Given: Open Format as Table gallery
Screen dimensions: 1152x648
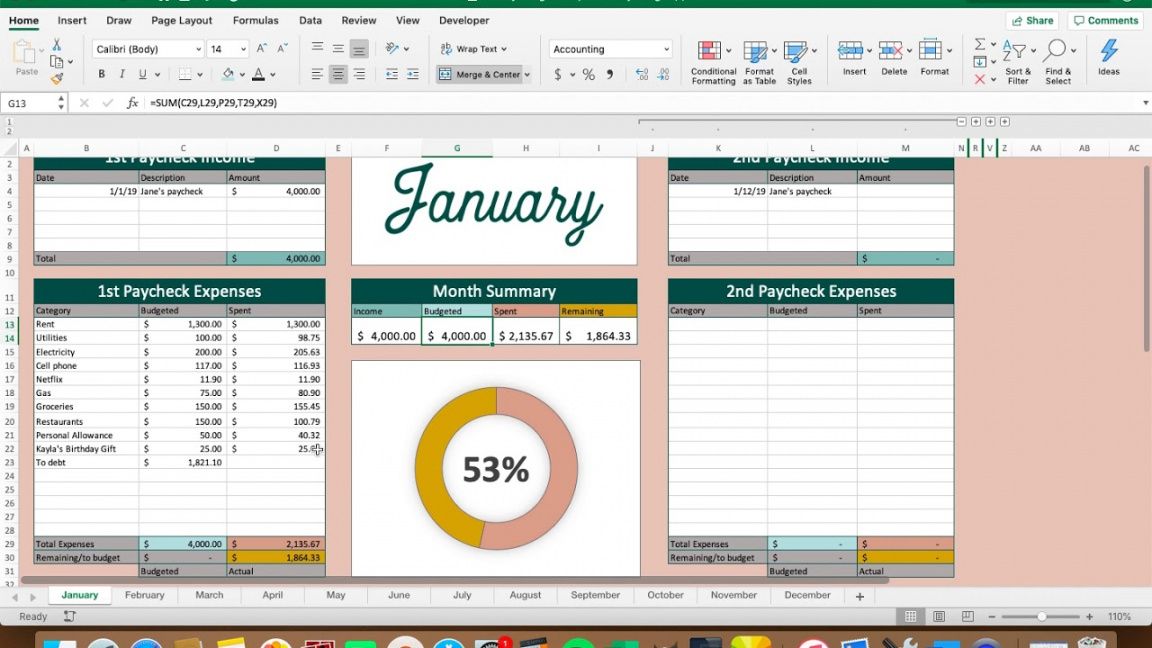Looking at the screenshot, I should point(758,53).
